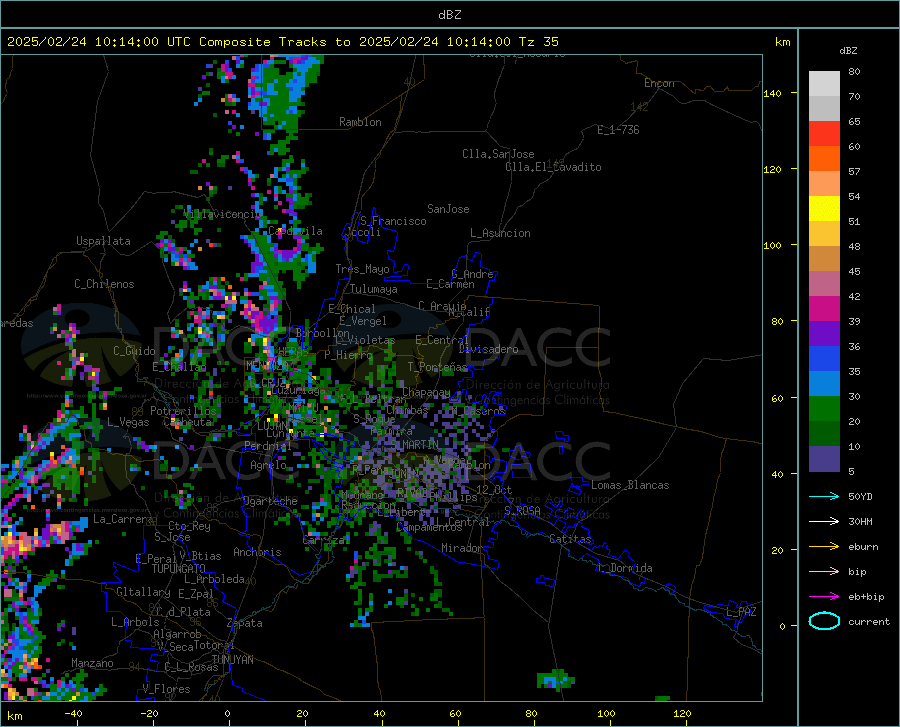This screenshot has height=727, width=900.
Task: Click the Divisadero map label
Action: click(x=488, y=349)
